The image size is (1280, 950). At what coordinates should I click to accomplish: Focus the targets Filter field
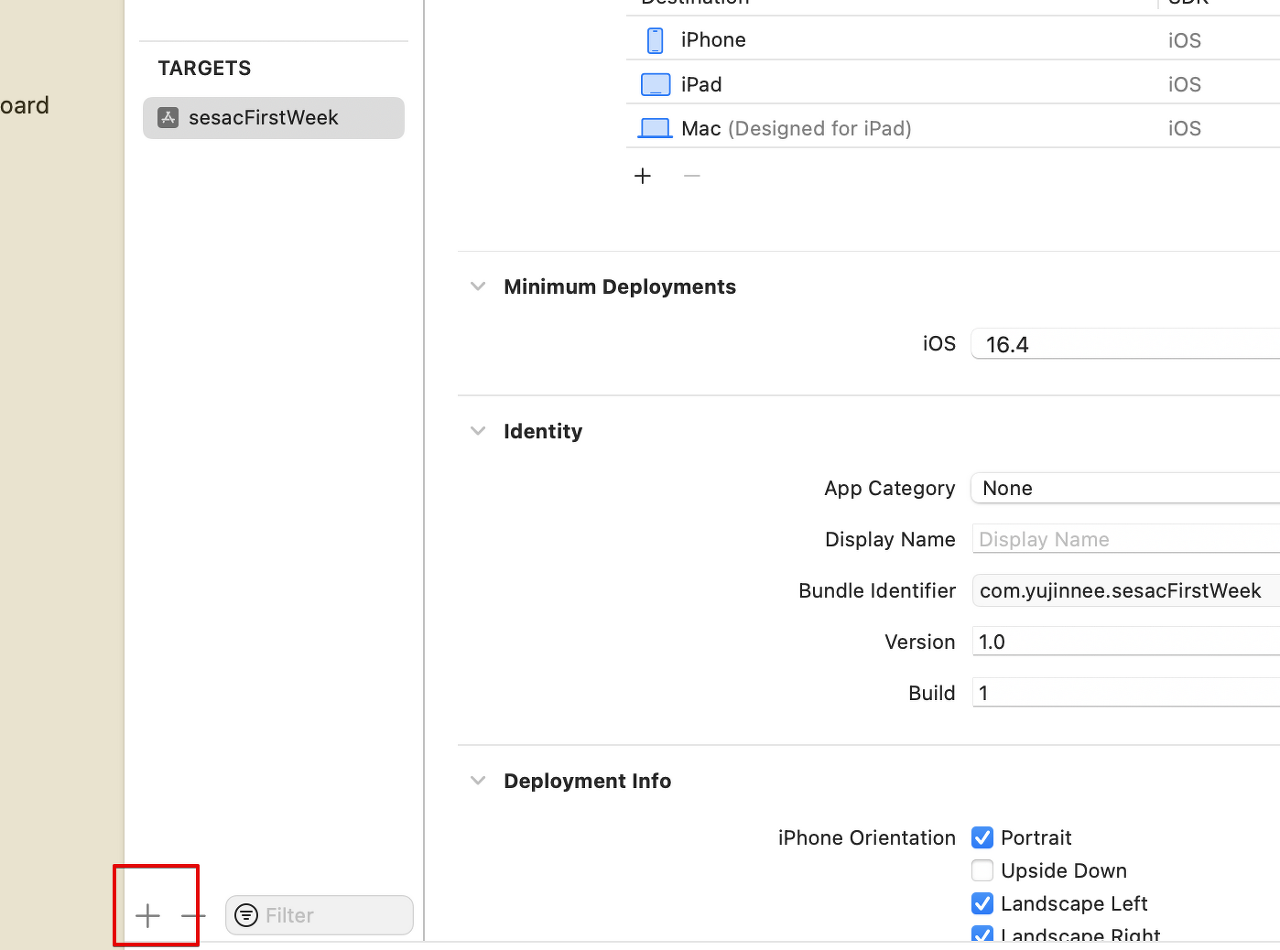(x=319, y=915)
